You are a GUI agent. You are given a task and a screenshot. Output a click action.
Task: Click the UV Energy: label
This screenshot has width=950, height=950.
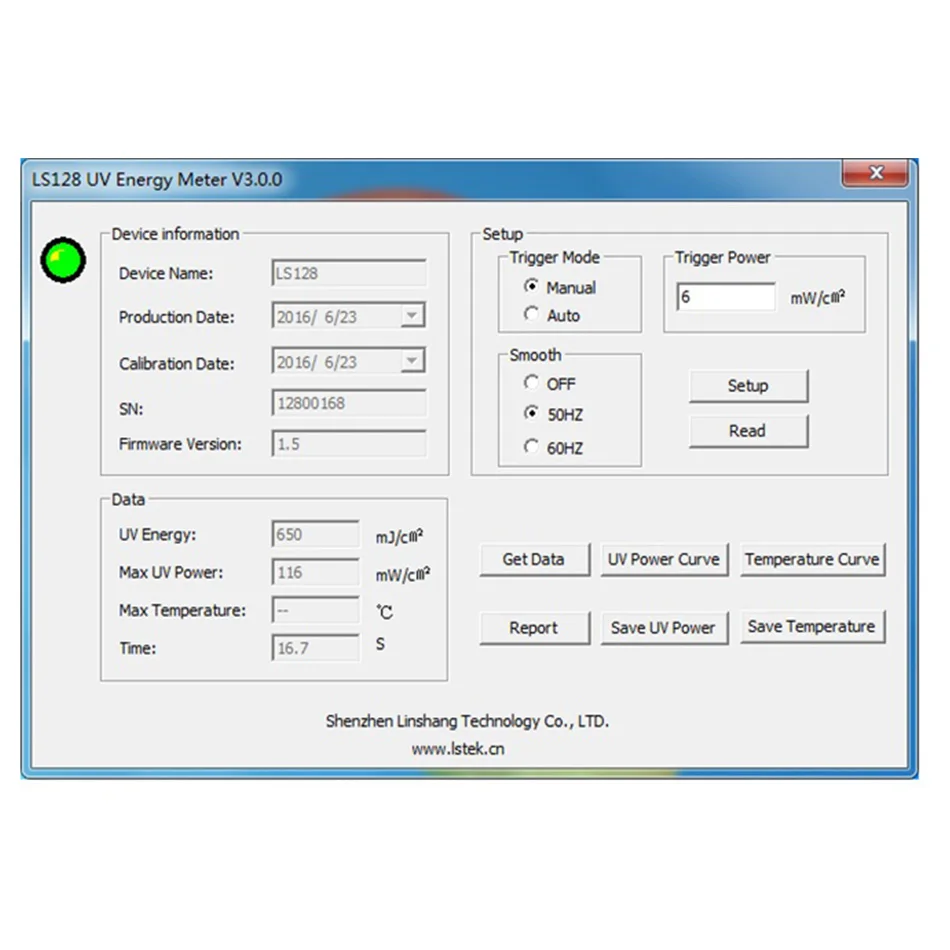(x=158, y=535)
